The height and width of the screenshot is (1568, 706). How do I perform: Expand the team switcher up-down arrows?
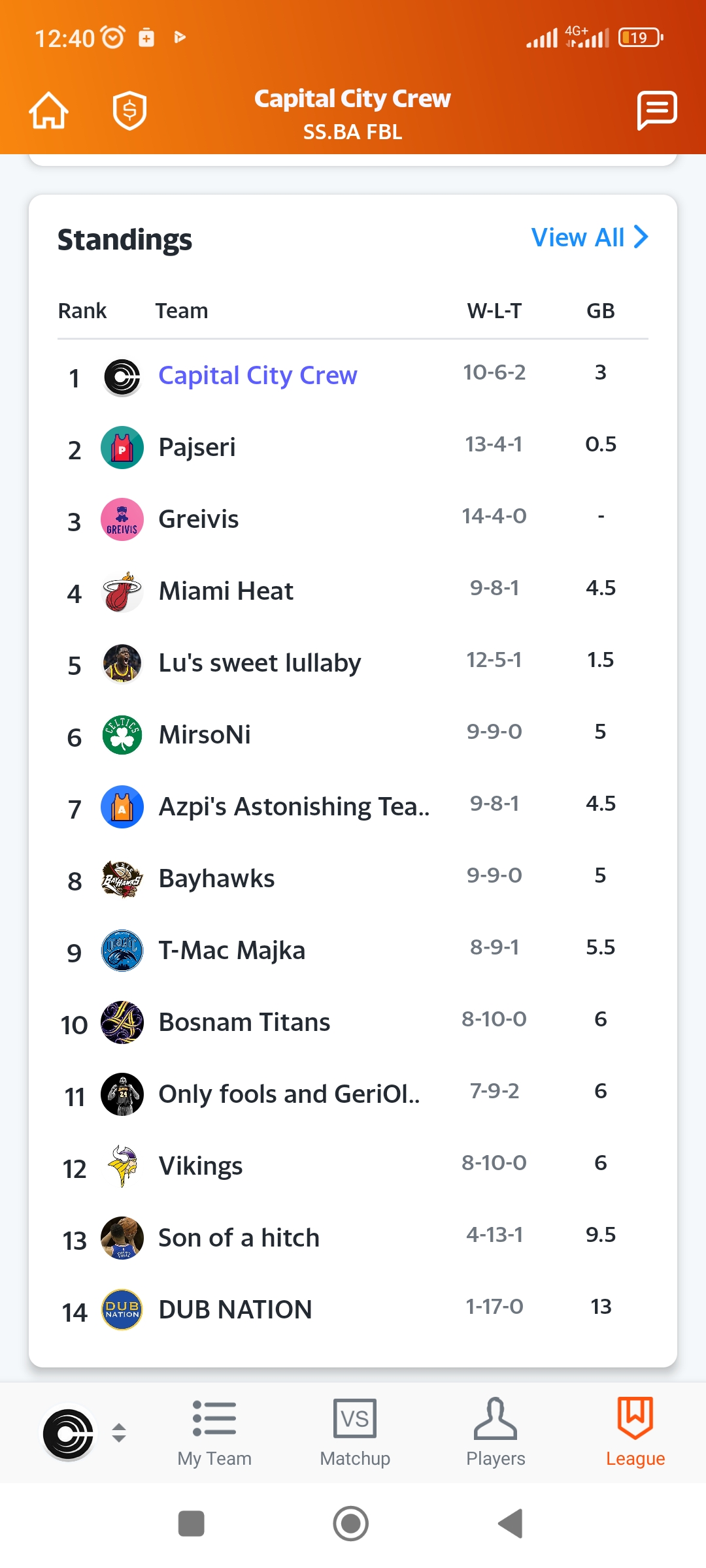click(x=119, y=1433)
